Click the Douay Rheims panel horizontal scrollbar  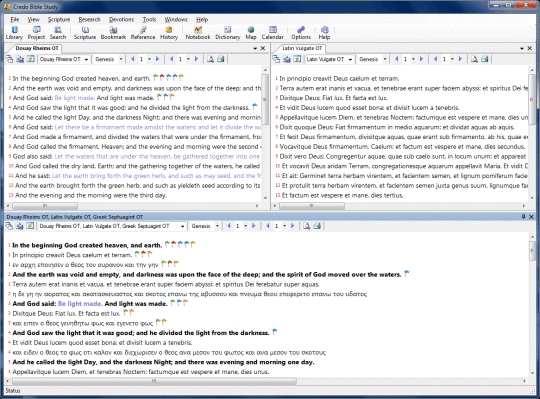(x=45, y=206)
